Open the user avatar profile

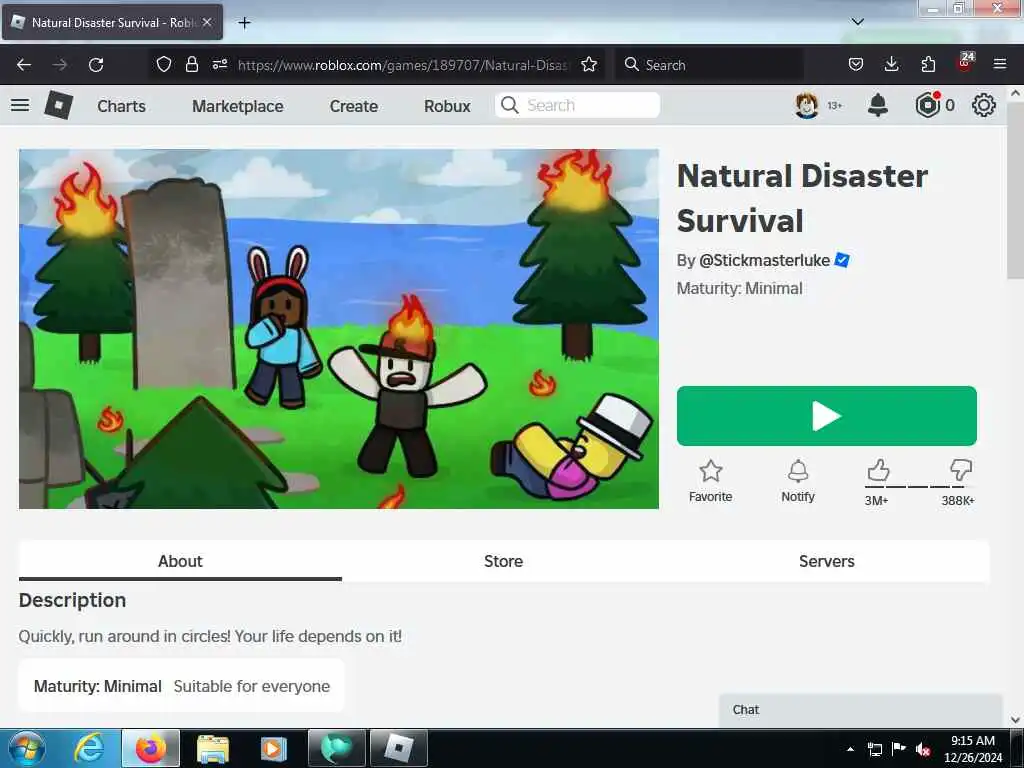(807, 105)
